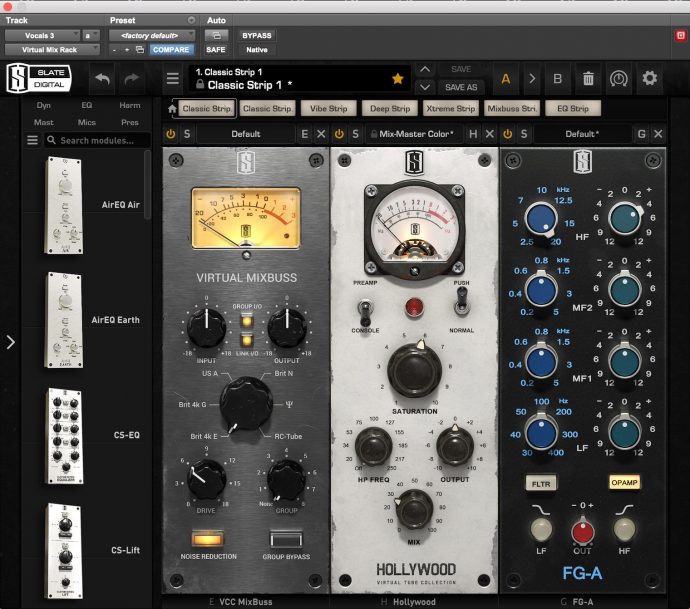Flip the Preamp/Console switch on Hollywood
The height and width of the screenshot is (609, 690).
365,312
